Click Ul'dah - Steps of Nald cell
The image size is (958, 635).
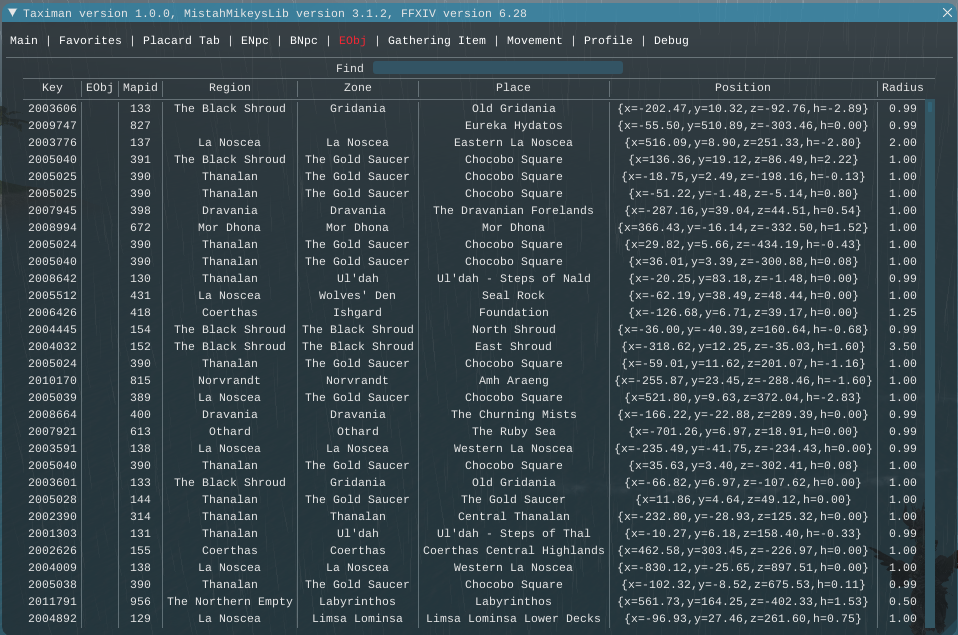pos(513,278)
